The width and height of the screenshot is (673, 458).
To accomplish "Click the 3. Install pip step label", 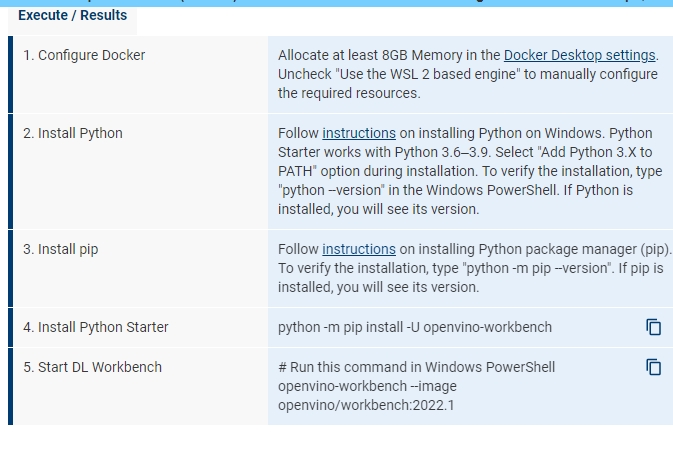I will click(x=61, y=249).
